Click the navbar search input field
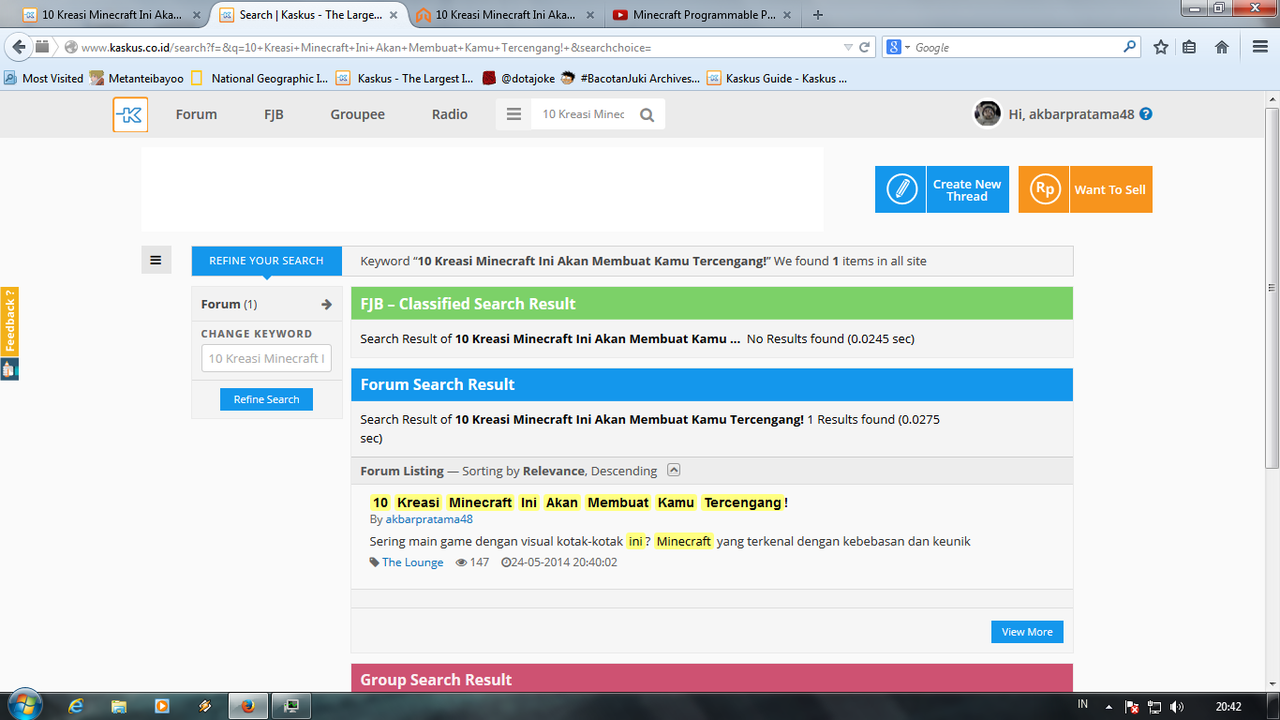Viewport: 1280px width, 720px height. tap(585, 114)
